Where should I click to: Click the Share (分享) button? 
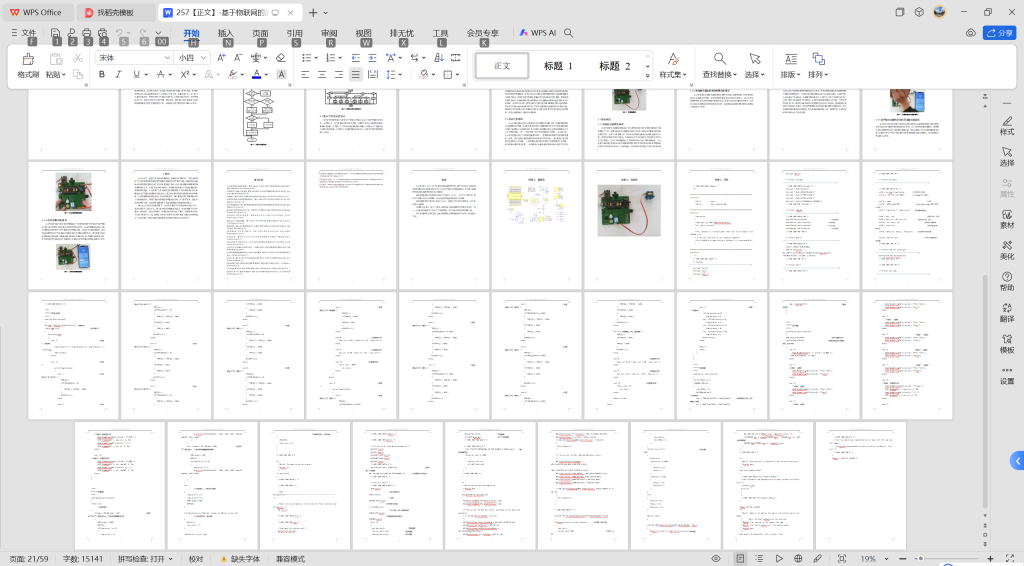(999, 33)
